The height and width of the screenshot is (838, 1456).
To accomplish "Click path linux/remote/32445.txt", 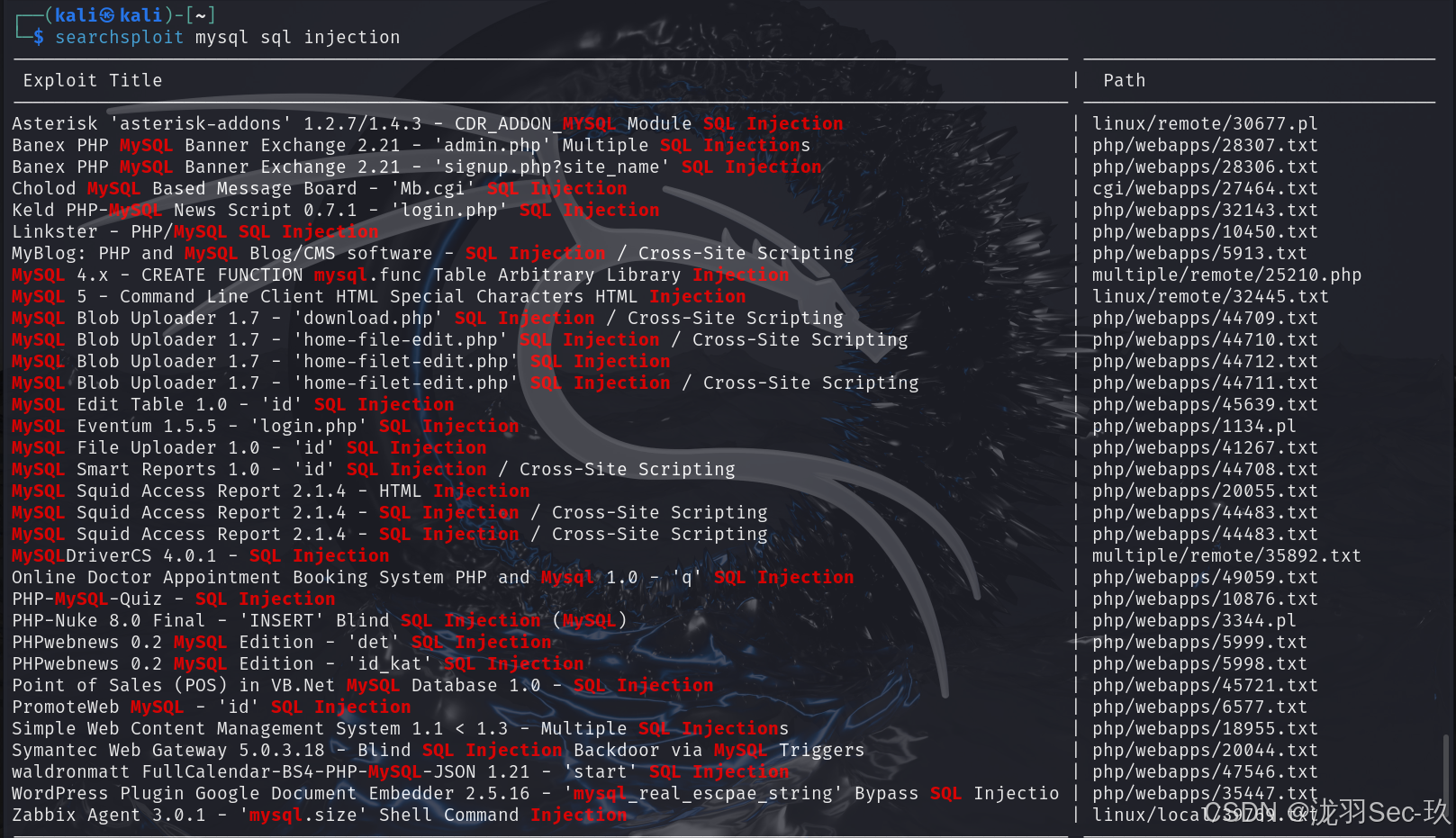I will click(1210, 296).
